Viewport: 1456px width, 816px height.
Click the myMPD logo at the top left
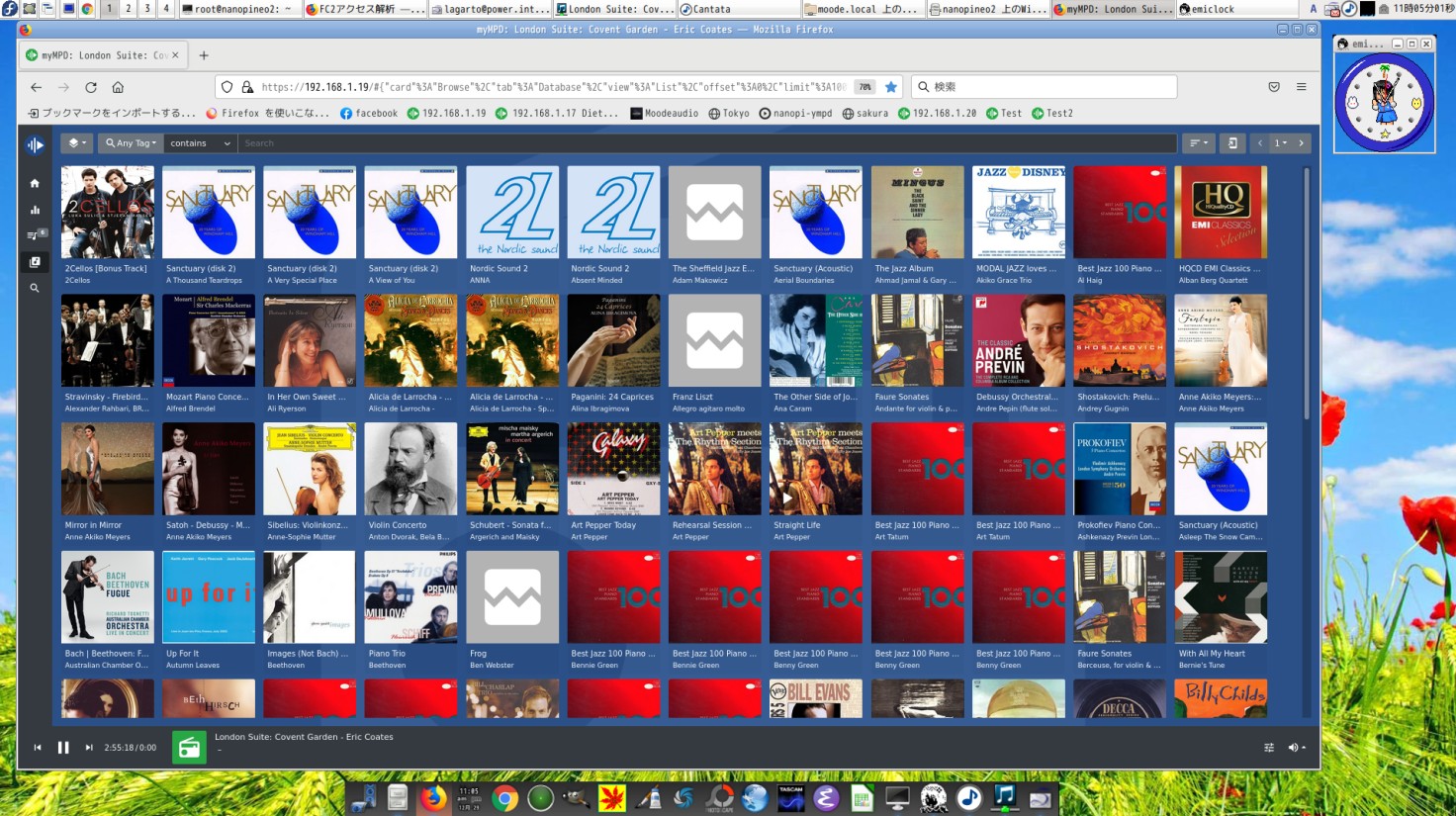click(35, 144)
